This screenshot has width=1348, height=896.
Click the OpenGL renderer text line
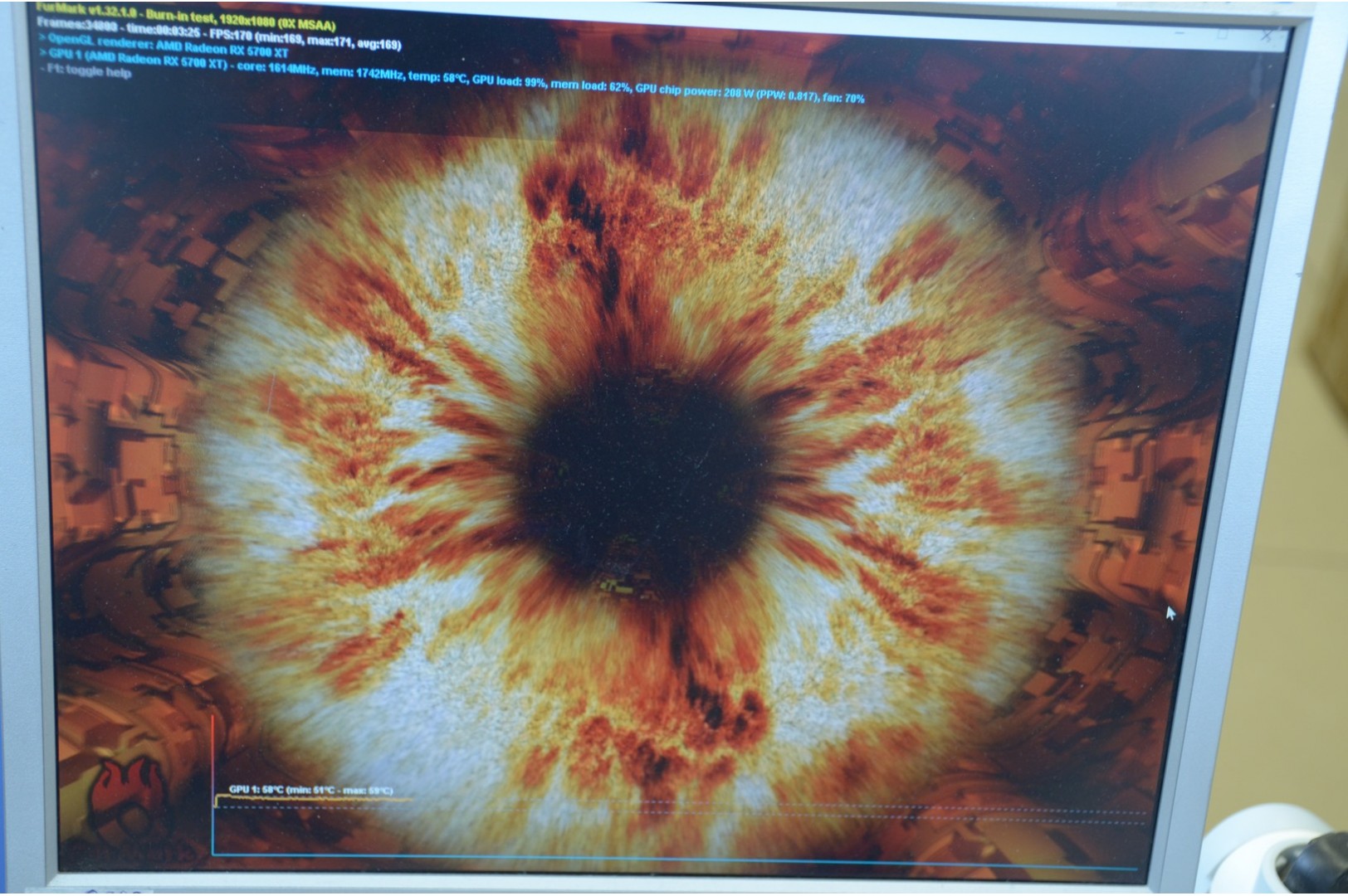[164, 46]
